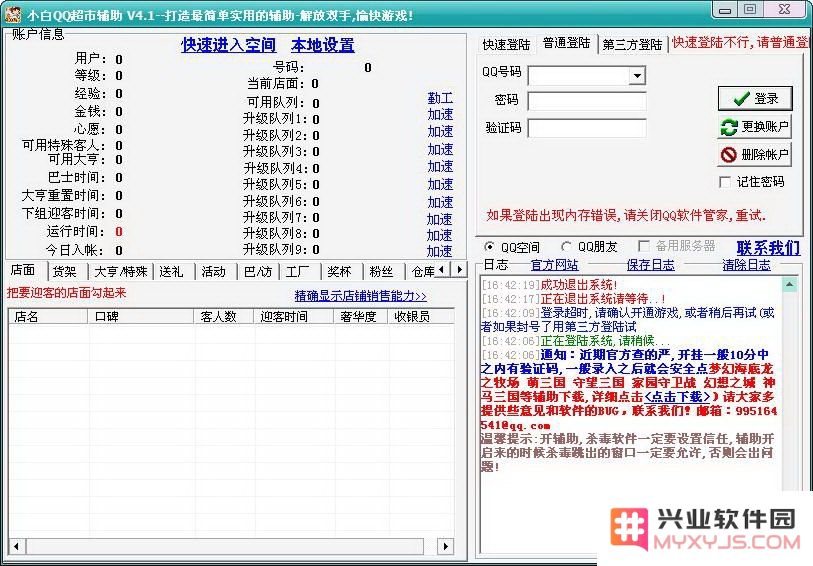This screenshot has height=566, width=813.
Task: Click the 验证码 input field
Action: pyautogui.click(x=587, y=128)
